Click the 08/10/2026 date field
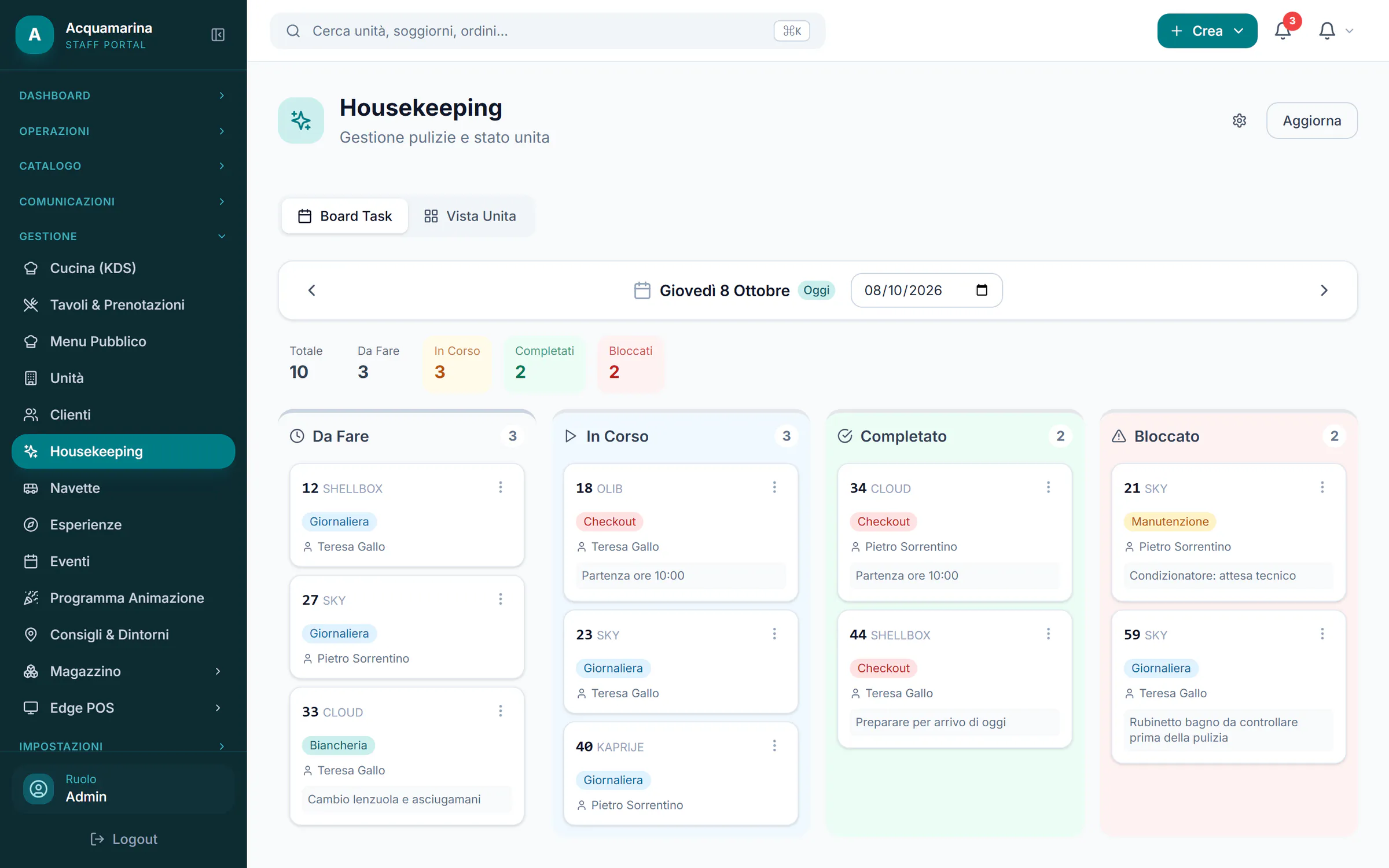 coord(926,290)
